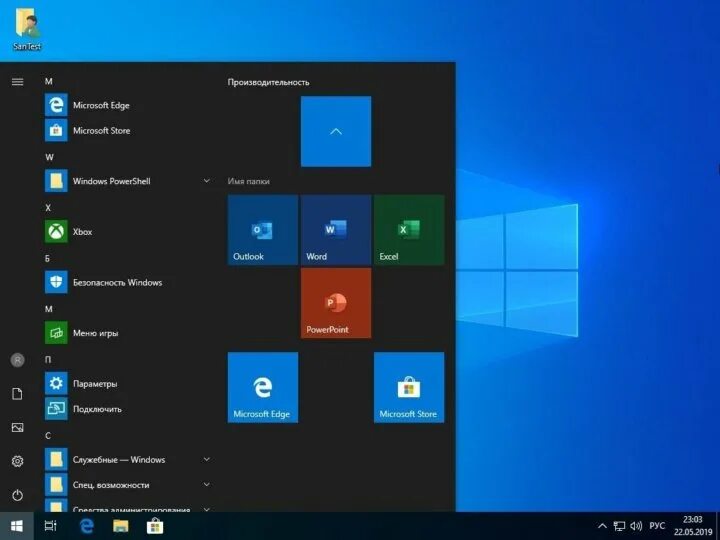Screen dimensions: 720x540
Task: Launch Xbox from the app list
Action: (x=126, y=231)
